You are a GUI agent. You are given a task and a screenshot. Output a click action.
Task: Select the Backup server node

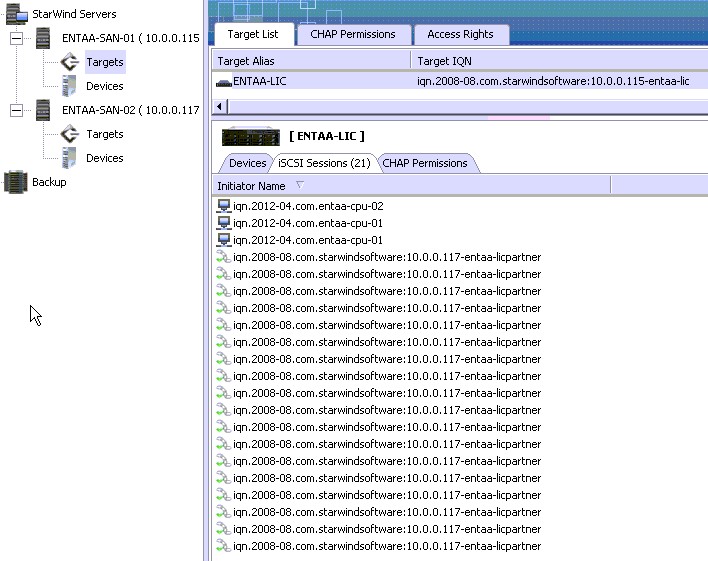49,182
